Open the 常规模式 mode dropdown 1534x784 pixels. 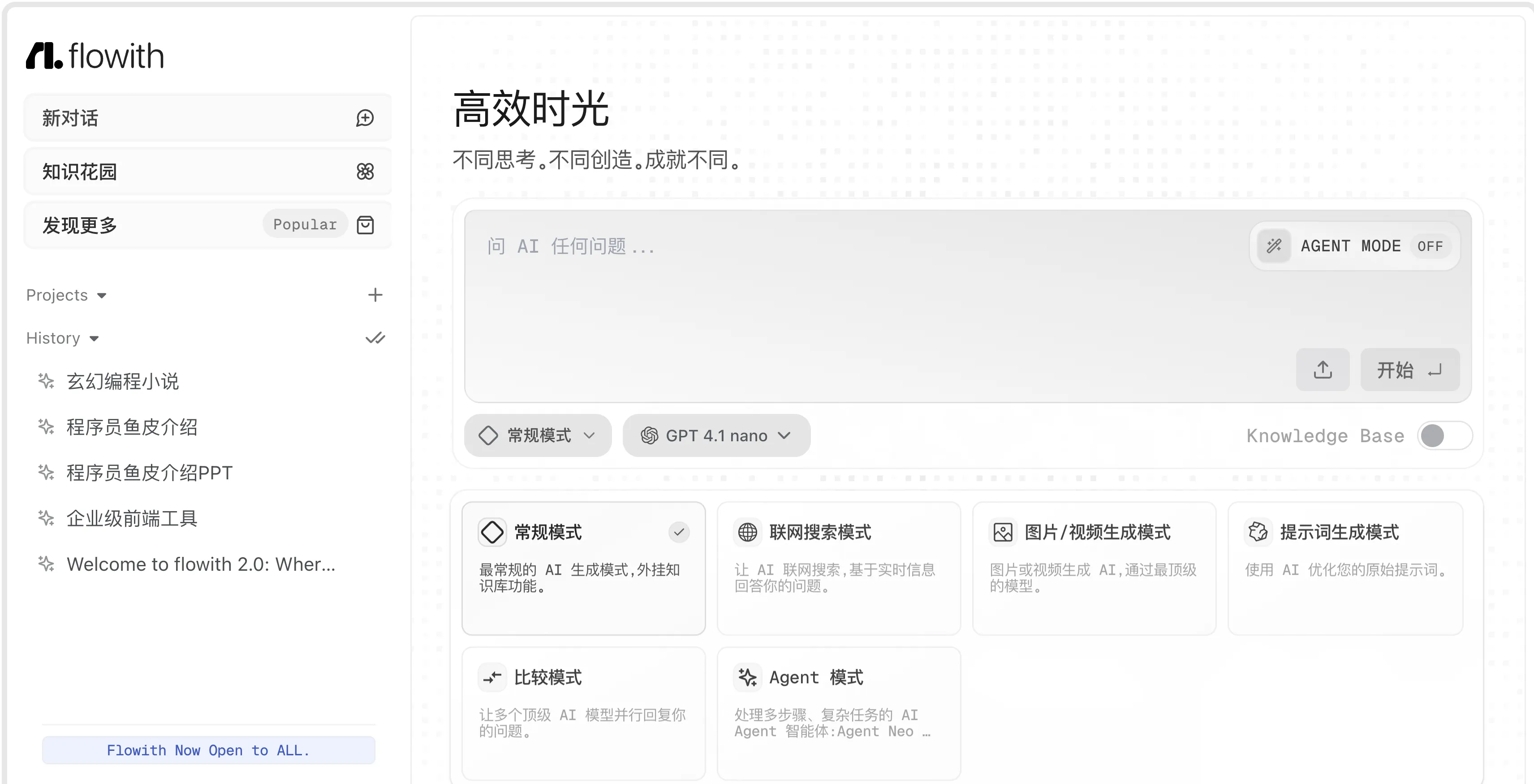click(538, 436)
